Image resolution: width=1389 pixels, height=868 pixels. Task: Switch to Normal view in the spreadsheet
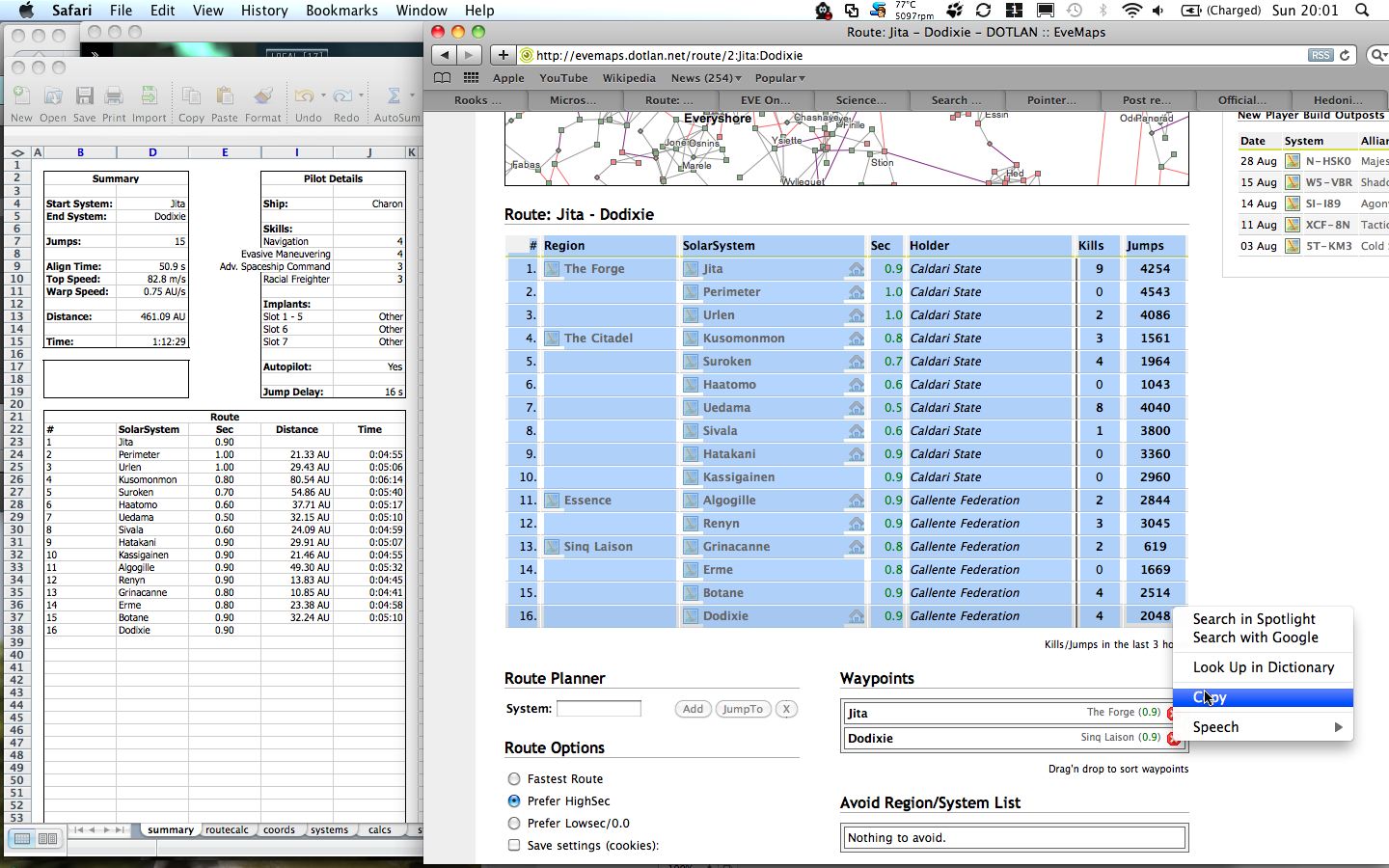tap(22, 839)
